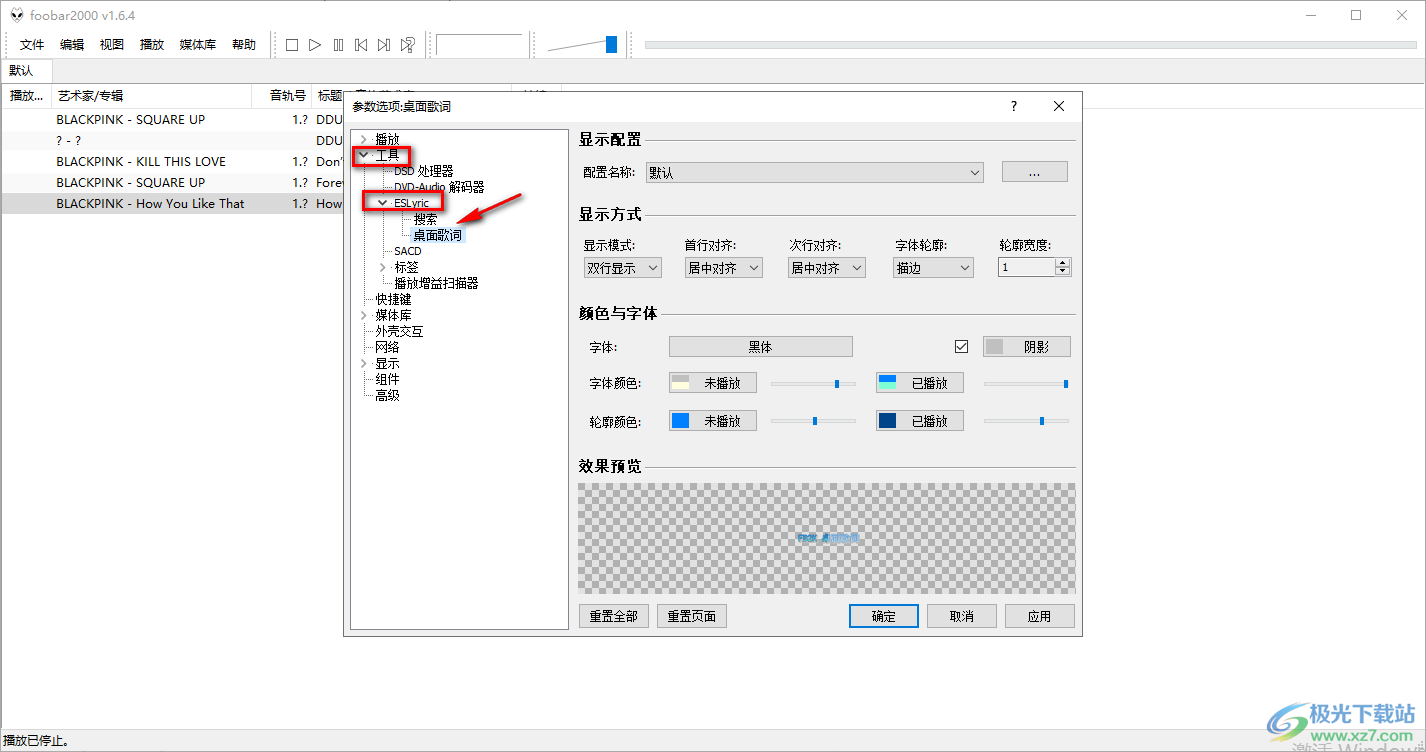Open the 帮助 menu
Viewport: 1426px width, 752px height.
point(244,45)
